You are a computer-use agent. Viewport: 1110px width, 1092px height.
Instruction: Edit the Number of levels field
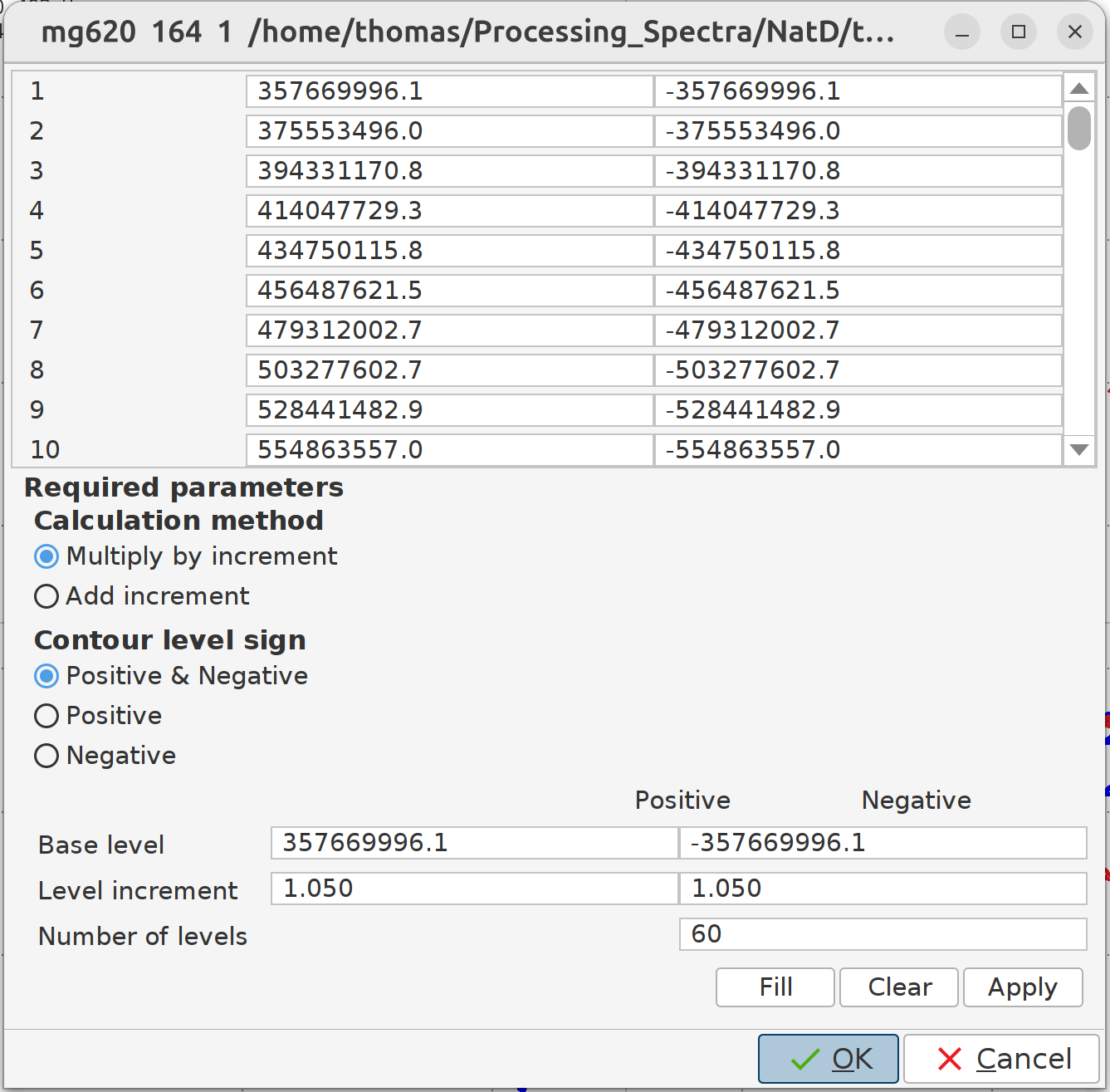tap(882, 934)
